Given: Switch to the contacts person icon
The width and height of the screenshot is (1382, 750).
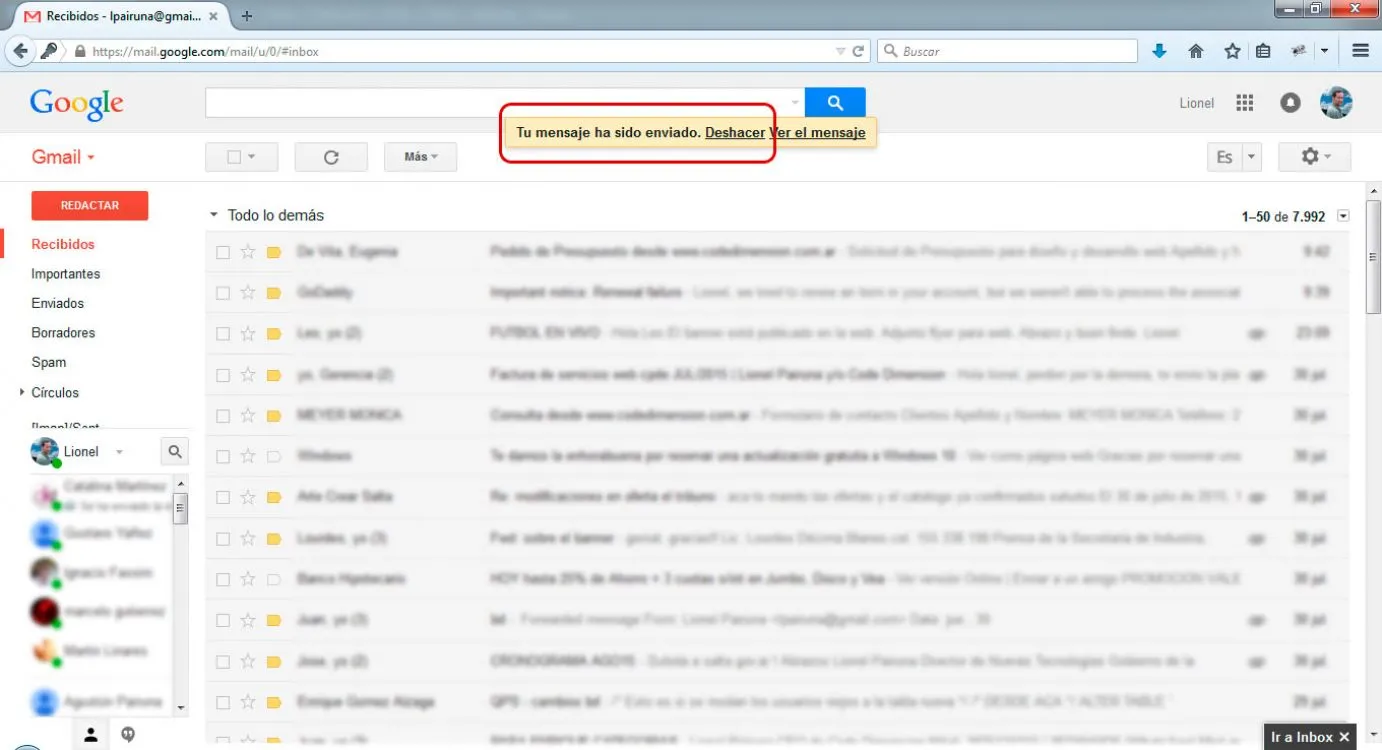Looking at the screenshot, I should pyautogui.click(x=91, y=735).
